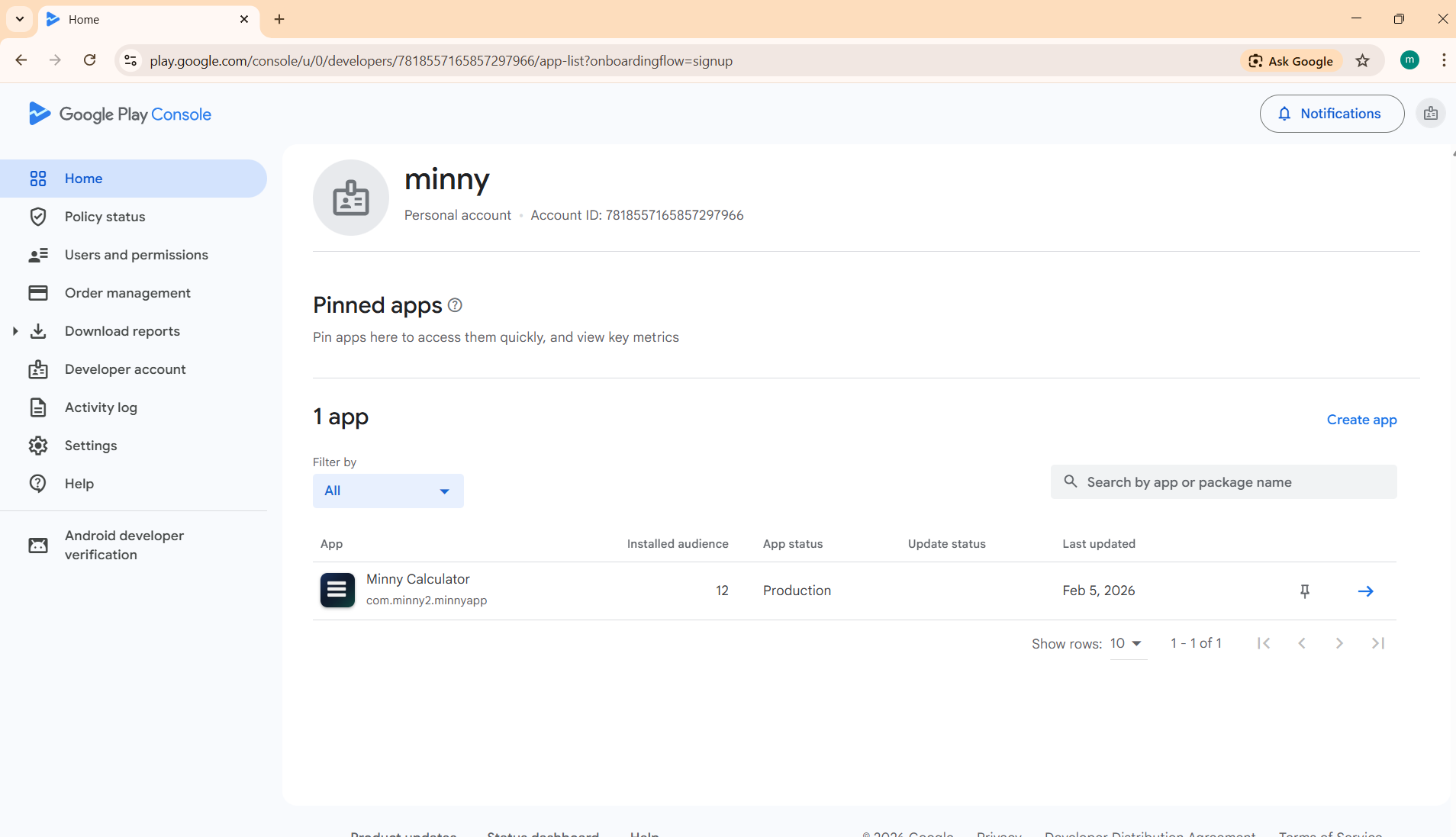Open the Filter by All dropdown

[x=388, y=491]
